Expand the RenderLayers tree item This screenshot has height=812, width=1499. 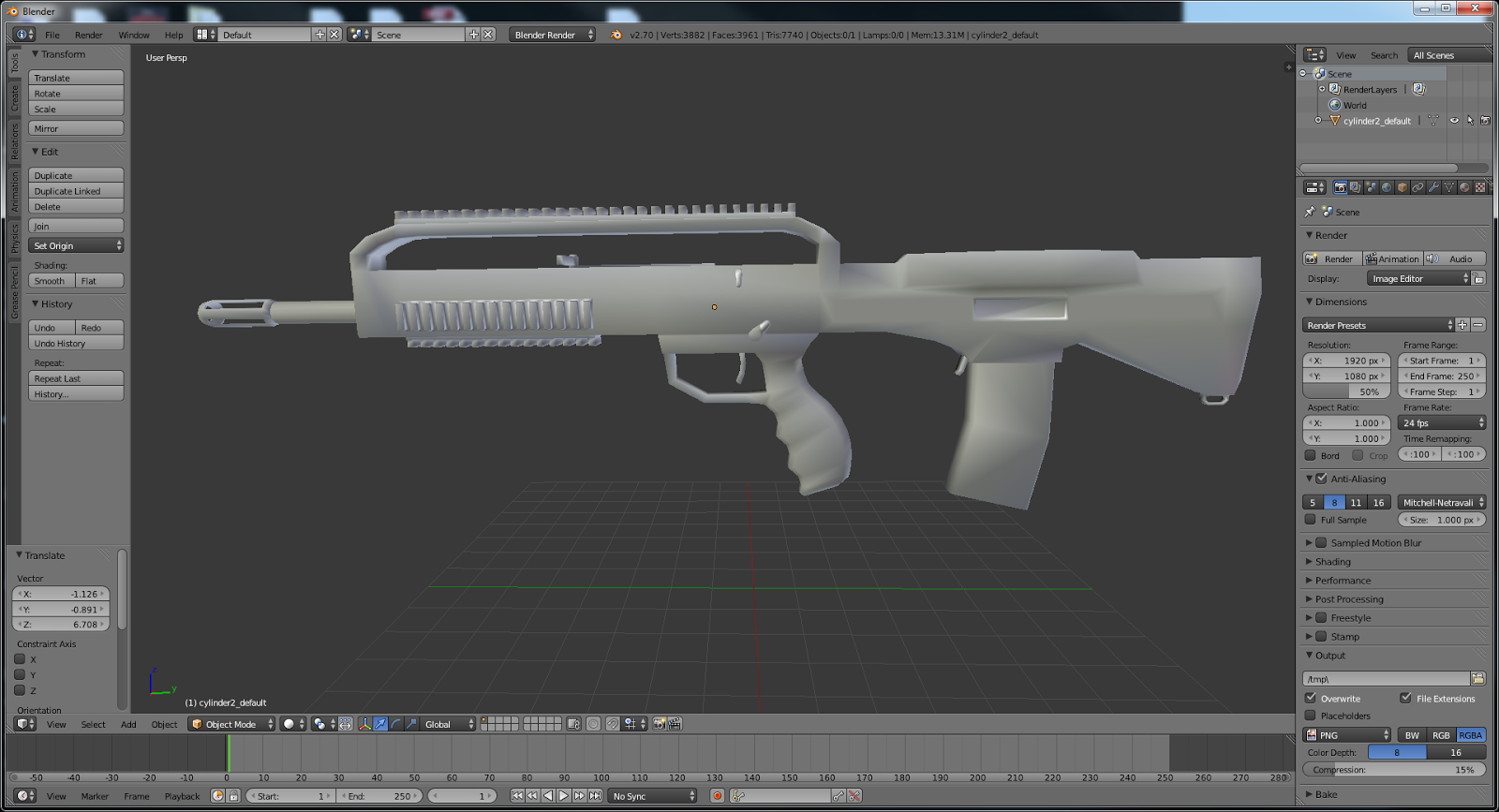(x=1322, y=89)
